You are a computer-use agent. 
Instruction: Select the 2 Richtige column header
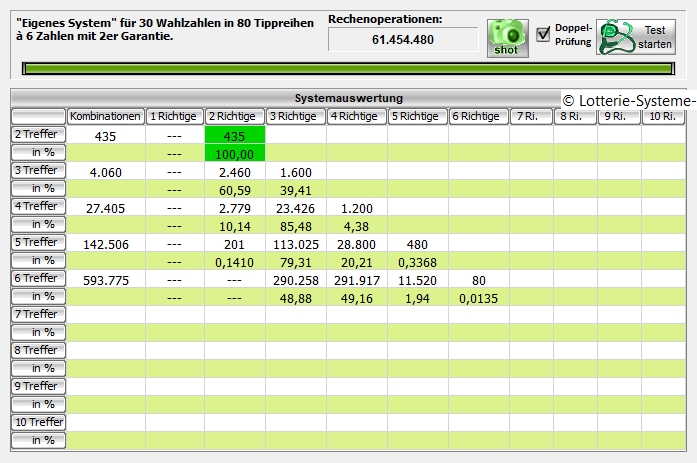click(x=234, y=116)
